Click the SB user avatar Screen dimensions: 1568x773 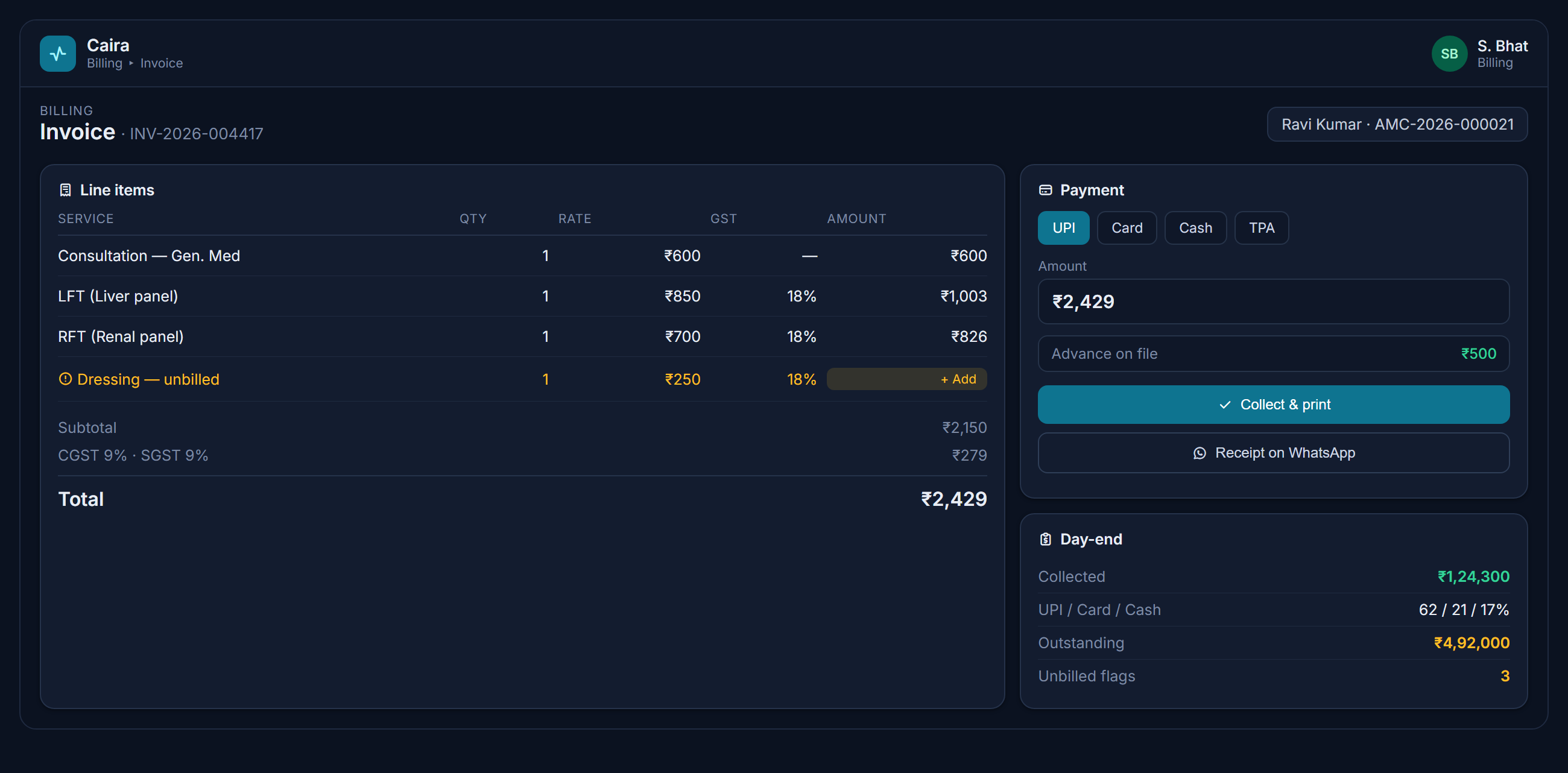[x=1449, y=54]
